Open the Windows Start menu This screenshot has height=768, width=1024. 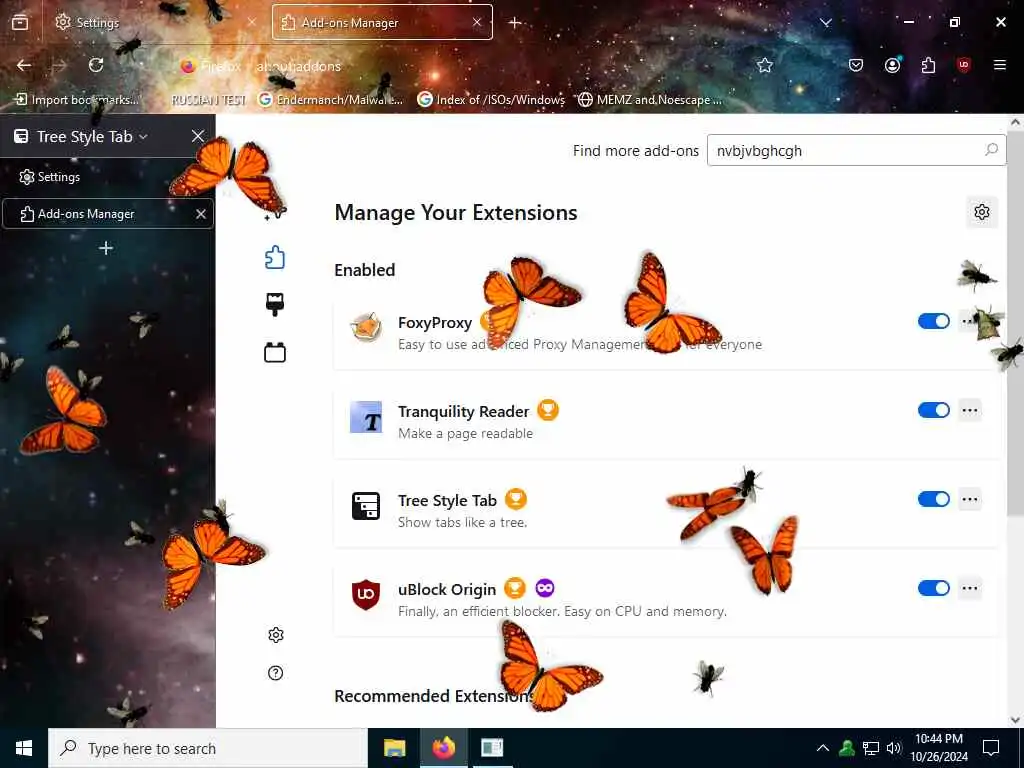coord(24,748)
